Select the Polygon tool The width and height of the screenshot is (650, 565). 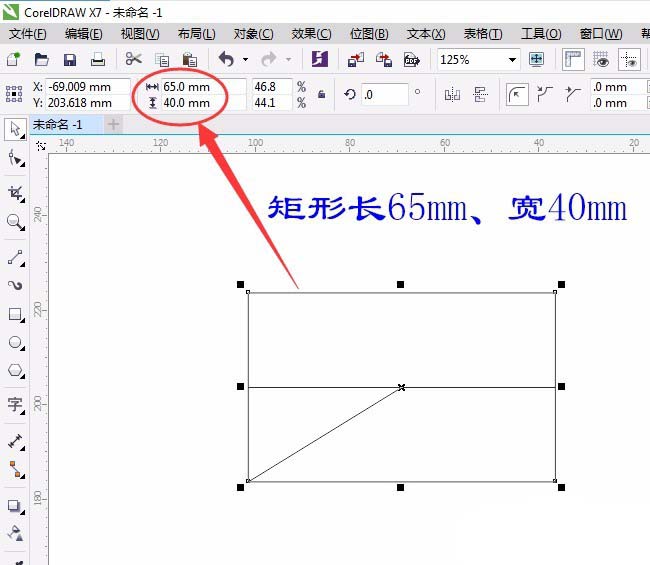coord(15,370)
